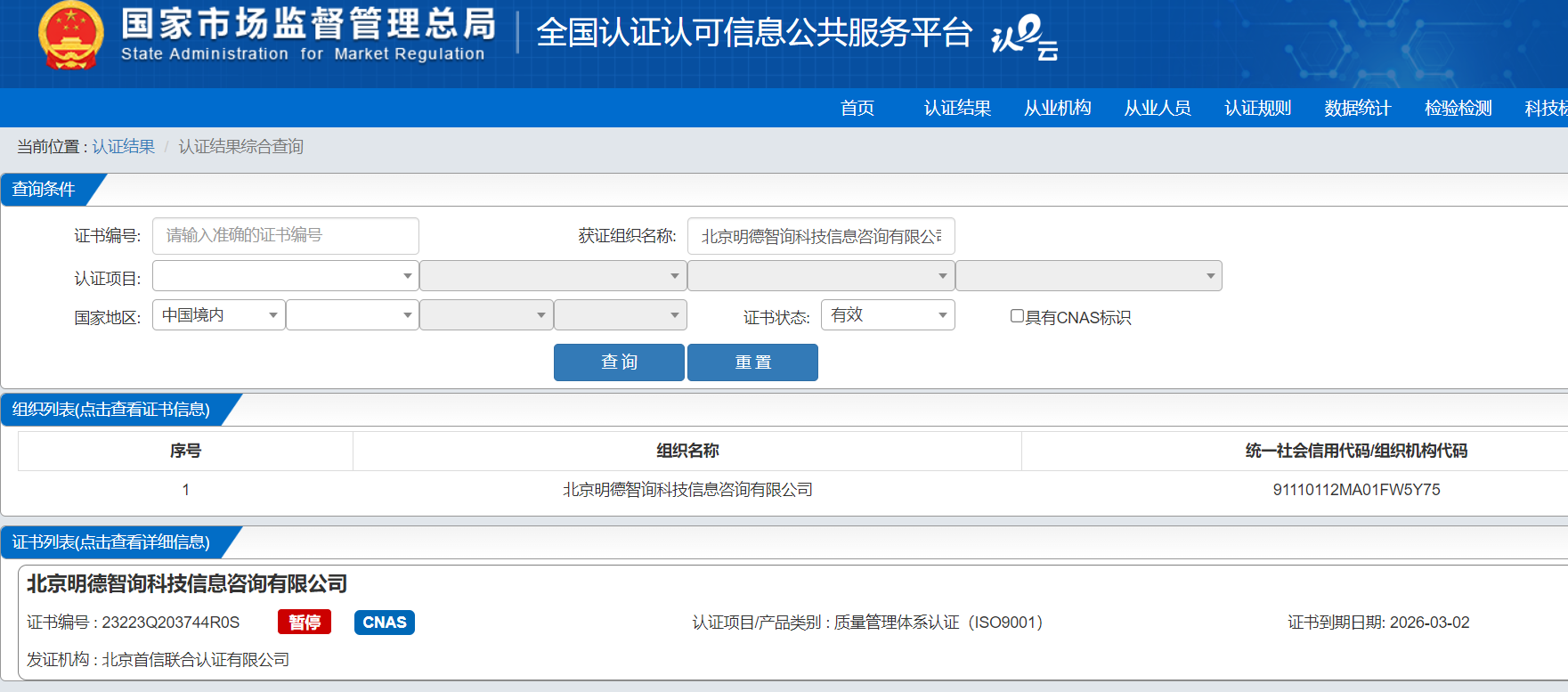Open the 认证结果 navigation menu
The width and height of the screenshot is (1568, 692).
tap(957, 108)
